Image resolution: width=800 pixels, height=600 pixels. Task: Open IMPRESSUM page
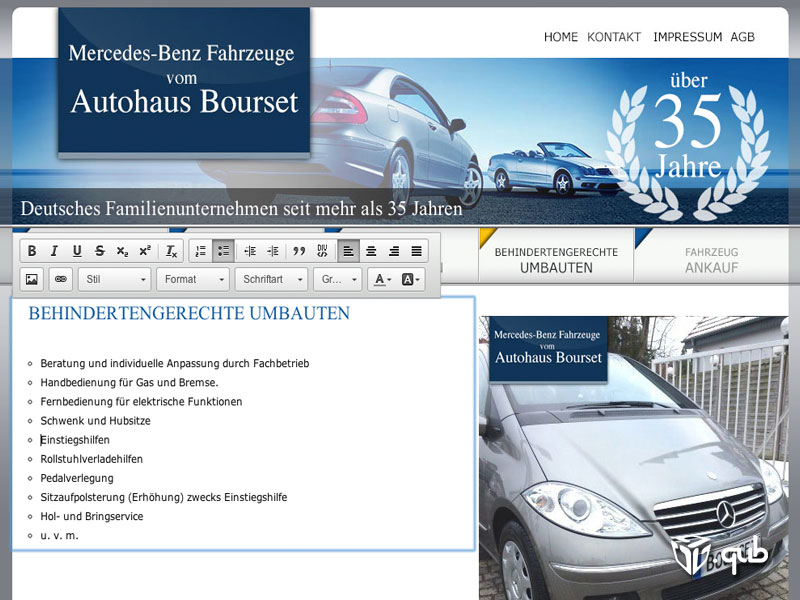[687, 37]
